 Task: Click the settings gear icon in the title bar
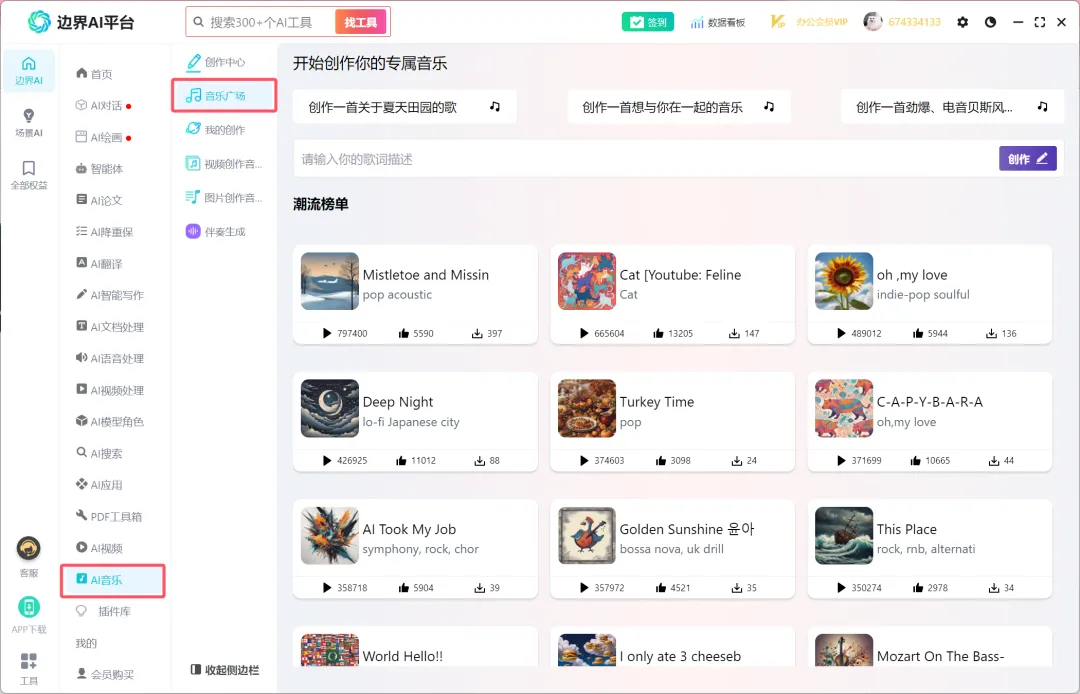point(963,22)
